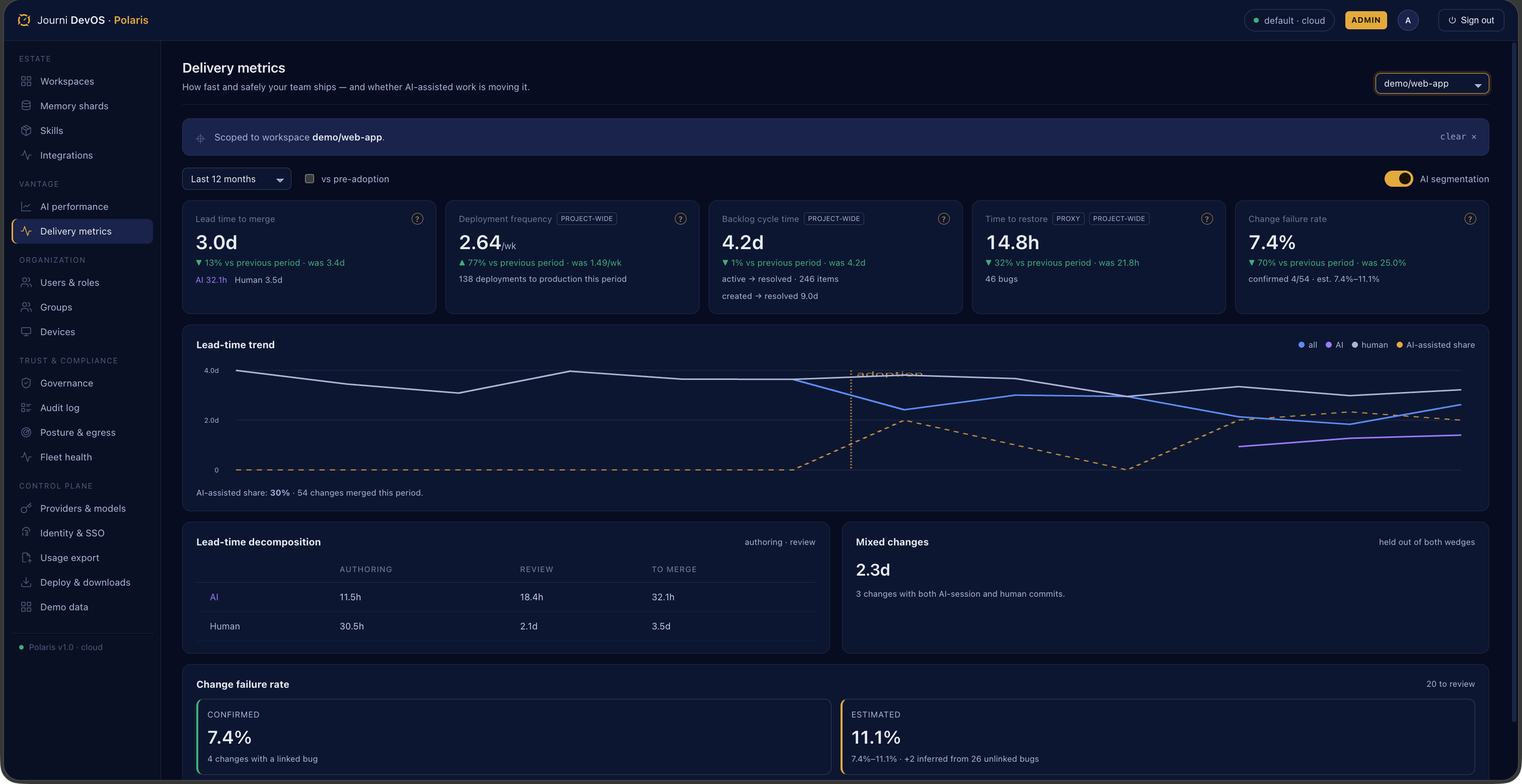Image resolution: width=1522 pixels, height=784 pixels.
Task: Click the Usage export file icon
Action: [x=26, y=558]
